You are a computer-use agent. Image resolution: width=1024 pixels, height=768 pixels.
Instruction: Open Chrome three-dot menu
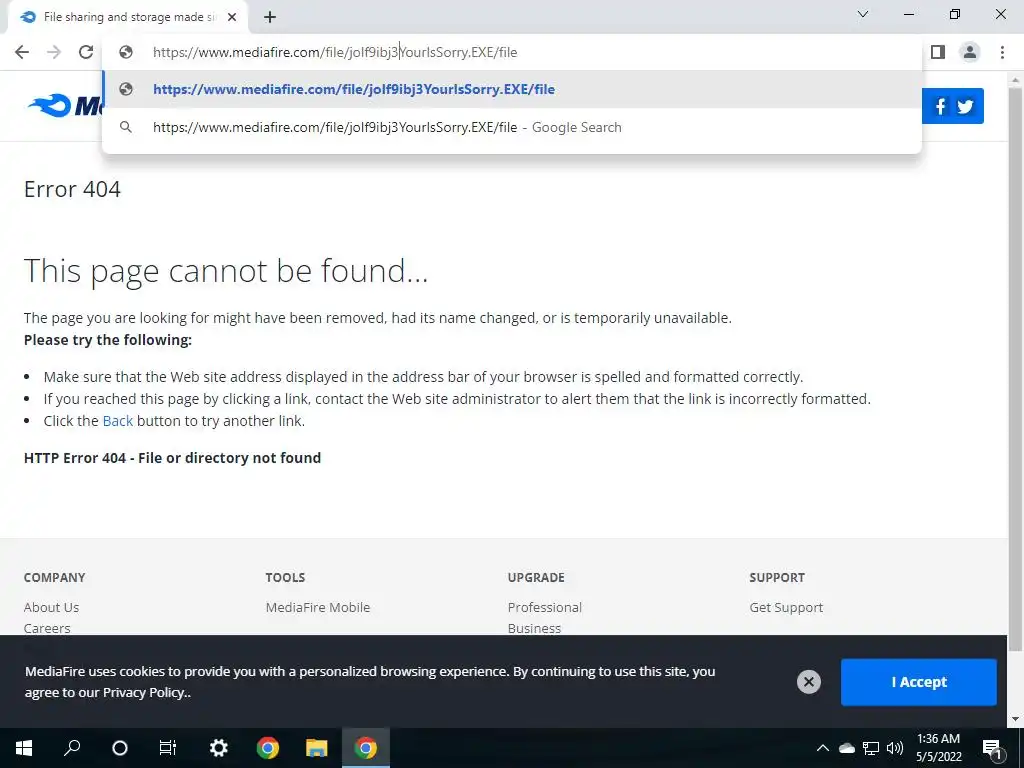(1002, 52)
